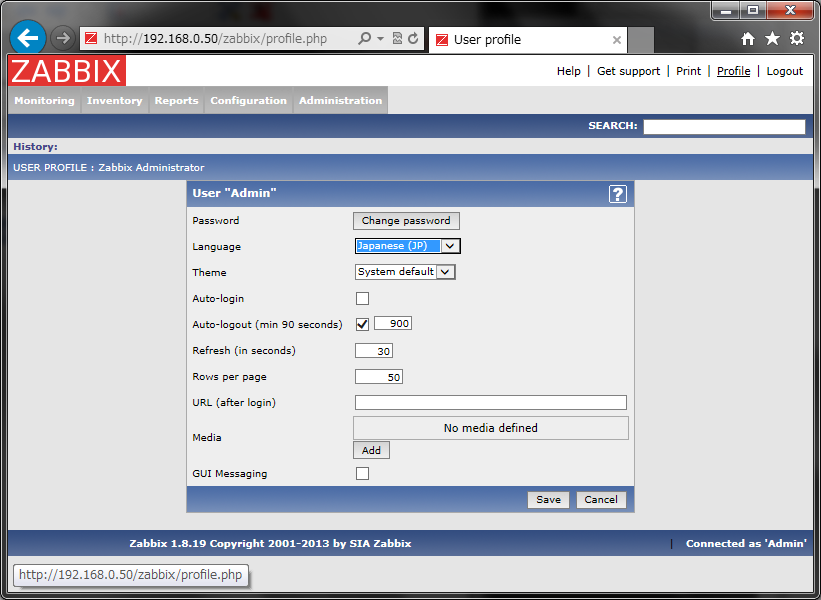The height and width of the screenshot is (600, 821).
Task: Click the 'No media defined' text
Action: click(491, 428)
